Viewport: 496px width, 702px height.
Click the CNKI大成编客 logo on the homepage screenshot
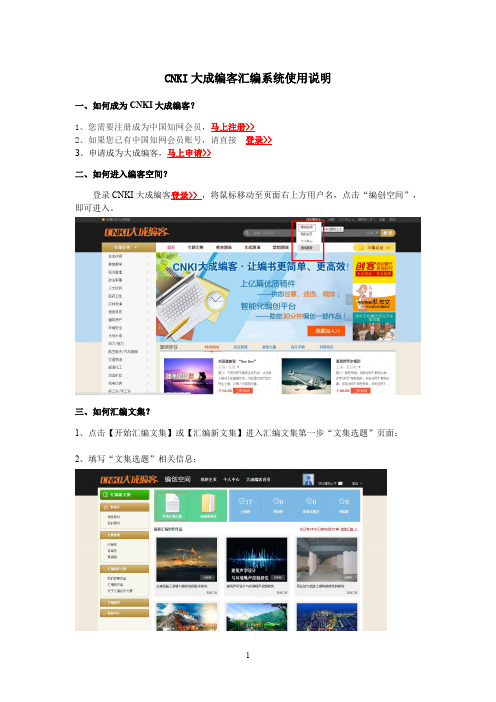[137, 232]
